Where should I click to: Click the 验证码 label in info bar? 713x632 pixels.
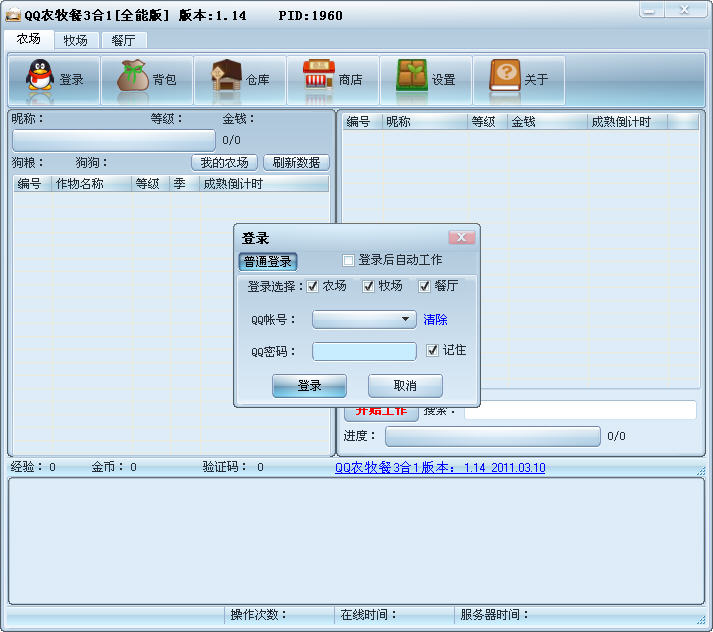tap(224, 467)
